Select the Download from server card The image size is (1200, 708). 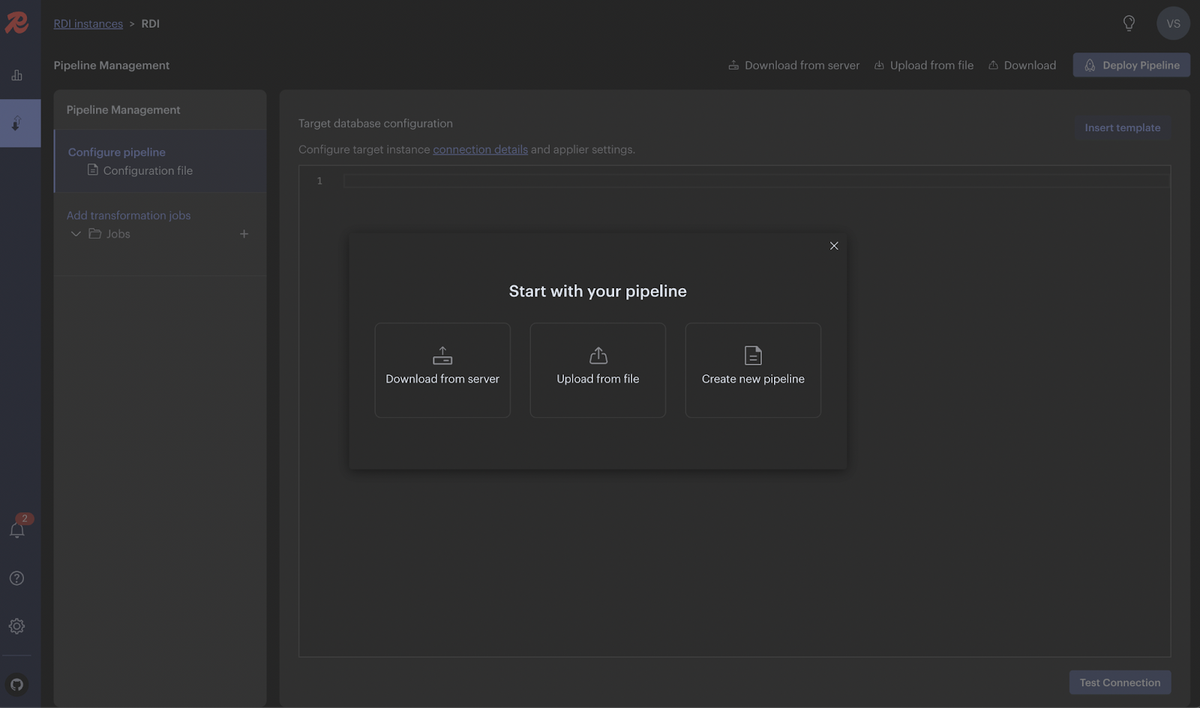(442, 370)
